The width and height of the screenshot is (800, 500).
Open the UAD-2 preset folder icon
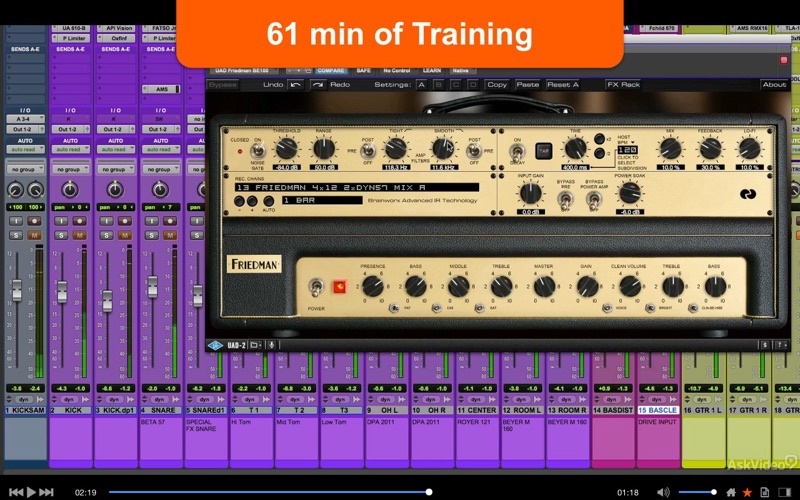255,345
